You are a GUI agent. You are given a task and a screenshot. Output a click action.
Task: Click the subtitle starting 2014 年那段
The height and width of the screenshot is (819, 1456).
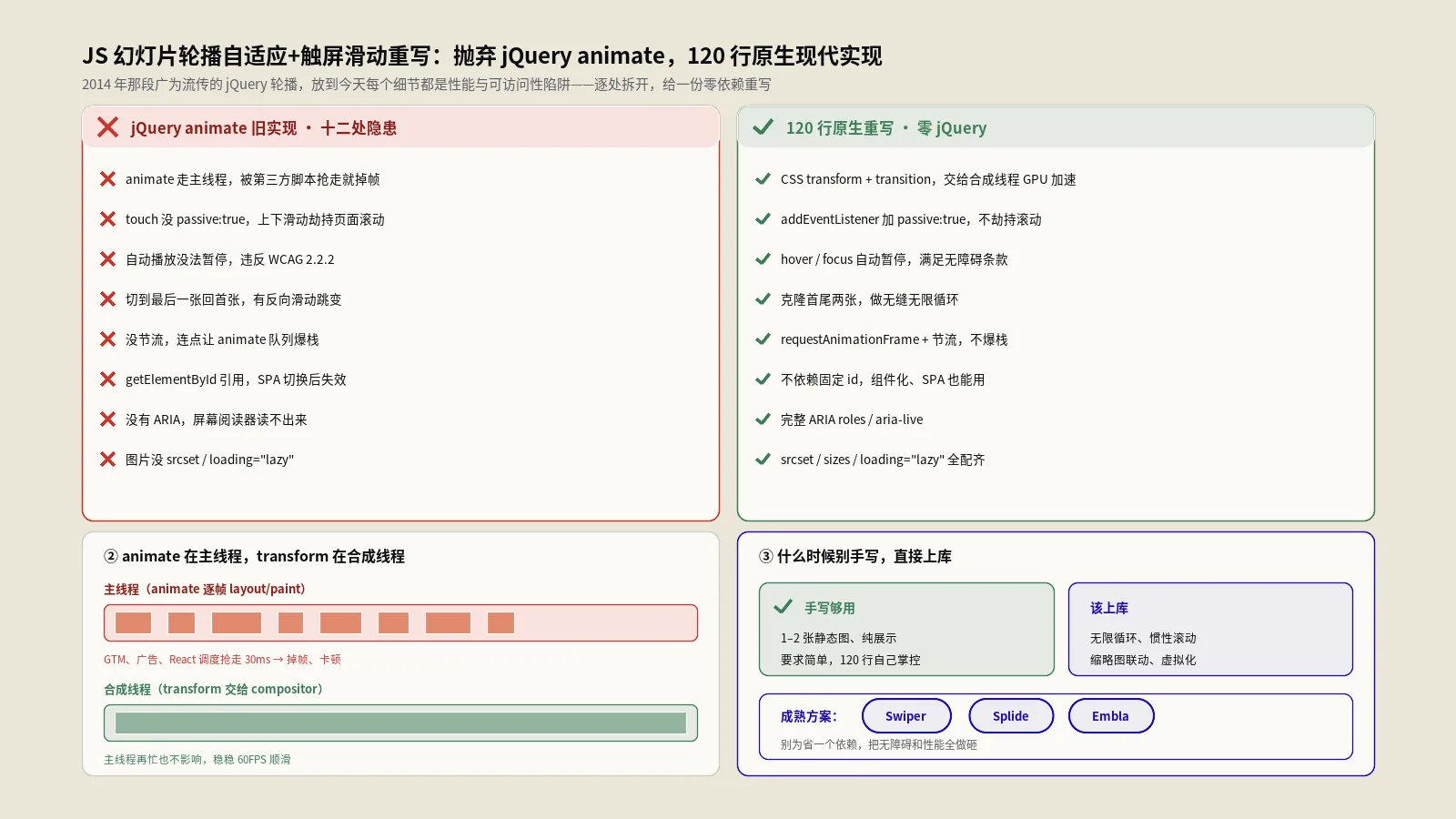tap(426, 85)
